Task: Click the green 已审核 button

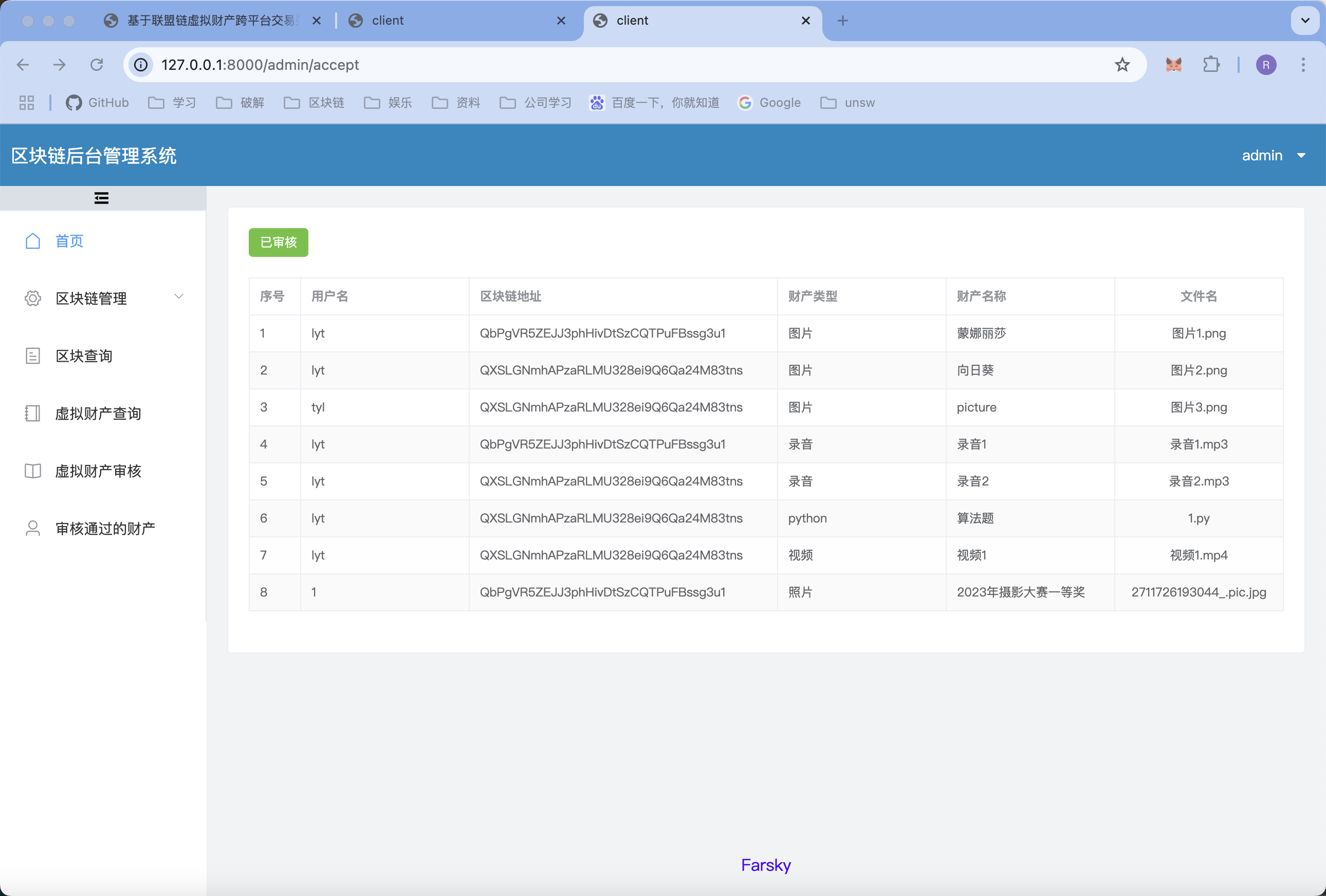Action: 279,242
